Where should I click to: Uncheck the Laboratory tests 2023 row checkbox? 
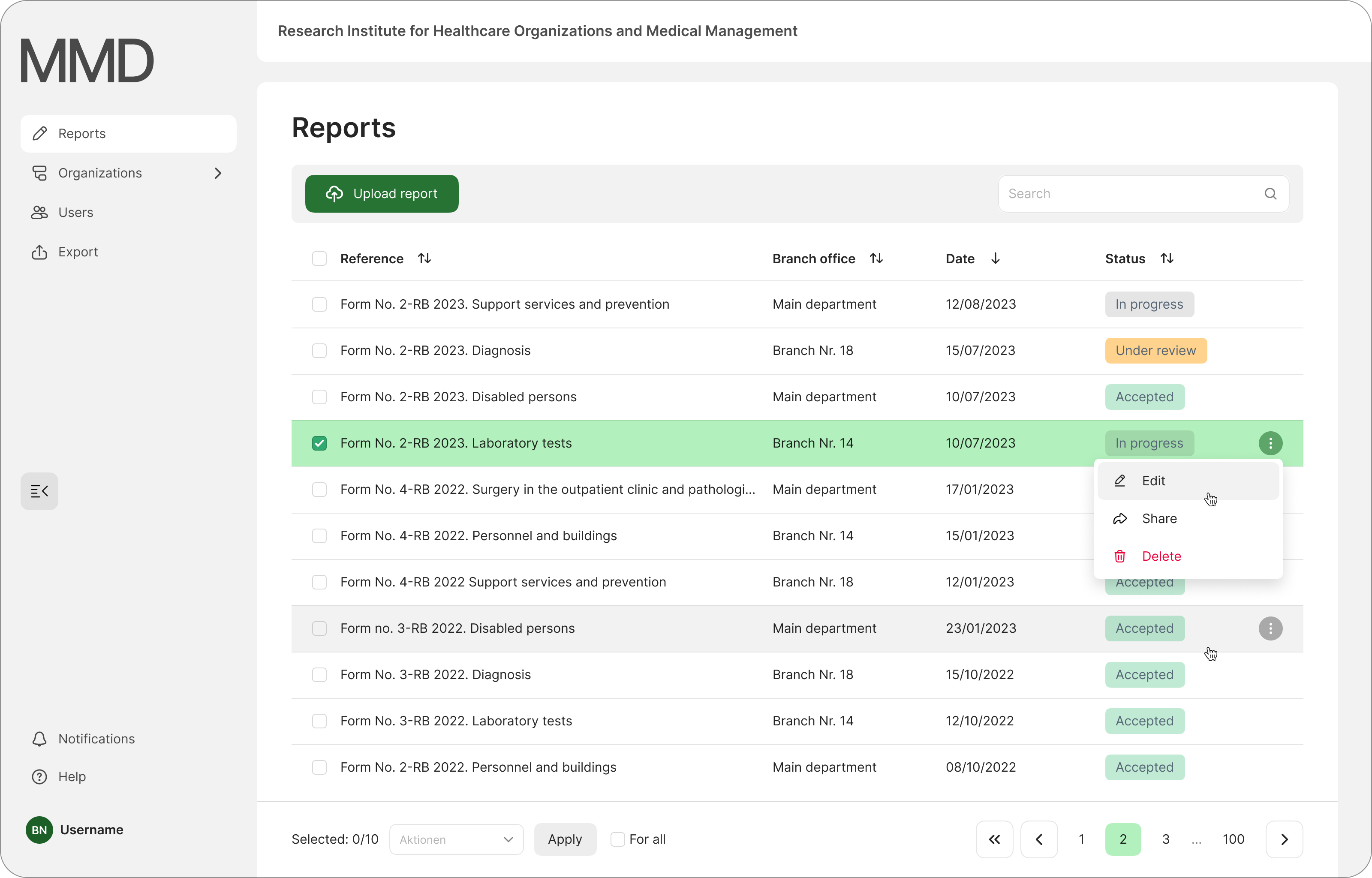coord(319,443)
